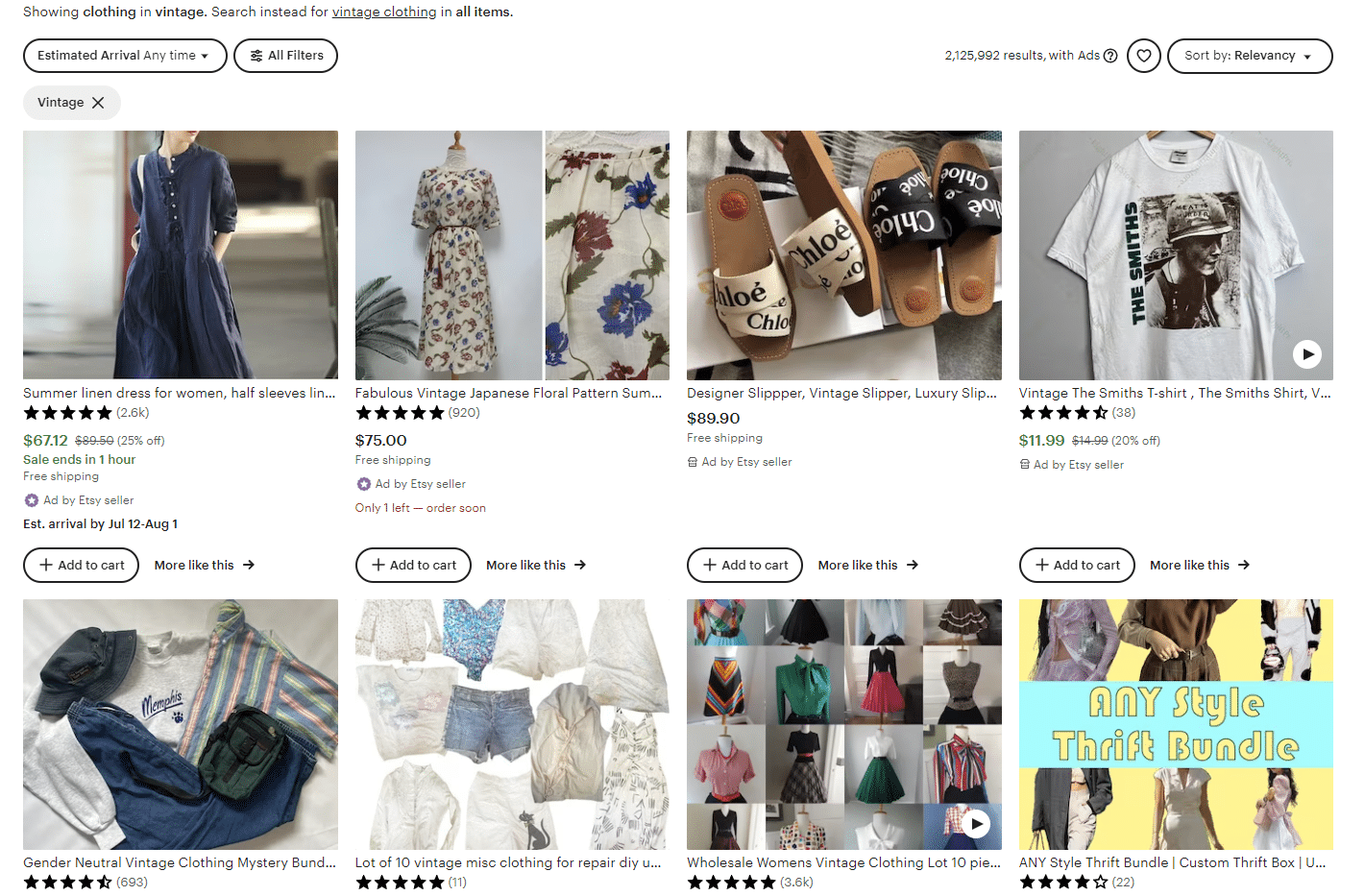Click the question mark icon beside Ads
This screenshot has height=896, width=1365.
pyautogui.click(x=1110, y=56)
